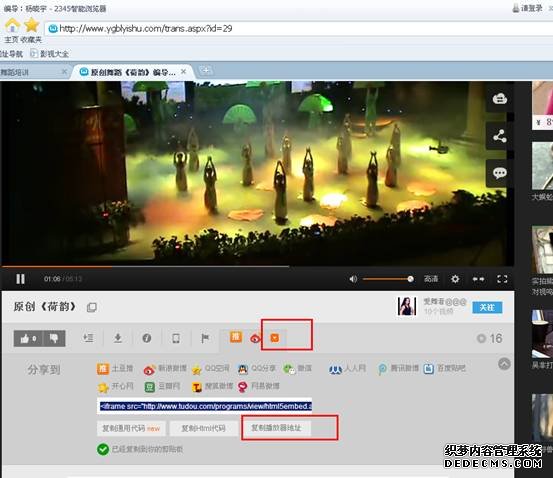The image size is (553, 478).
Task: Click the cloud icon on video sidebar
Action: pos(499,99)
